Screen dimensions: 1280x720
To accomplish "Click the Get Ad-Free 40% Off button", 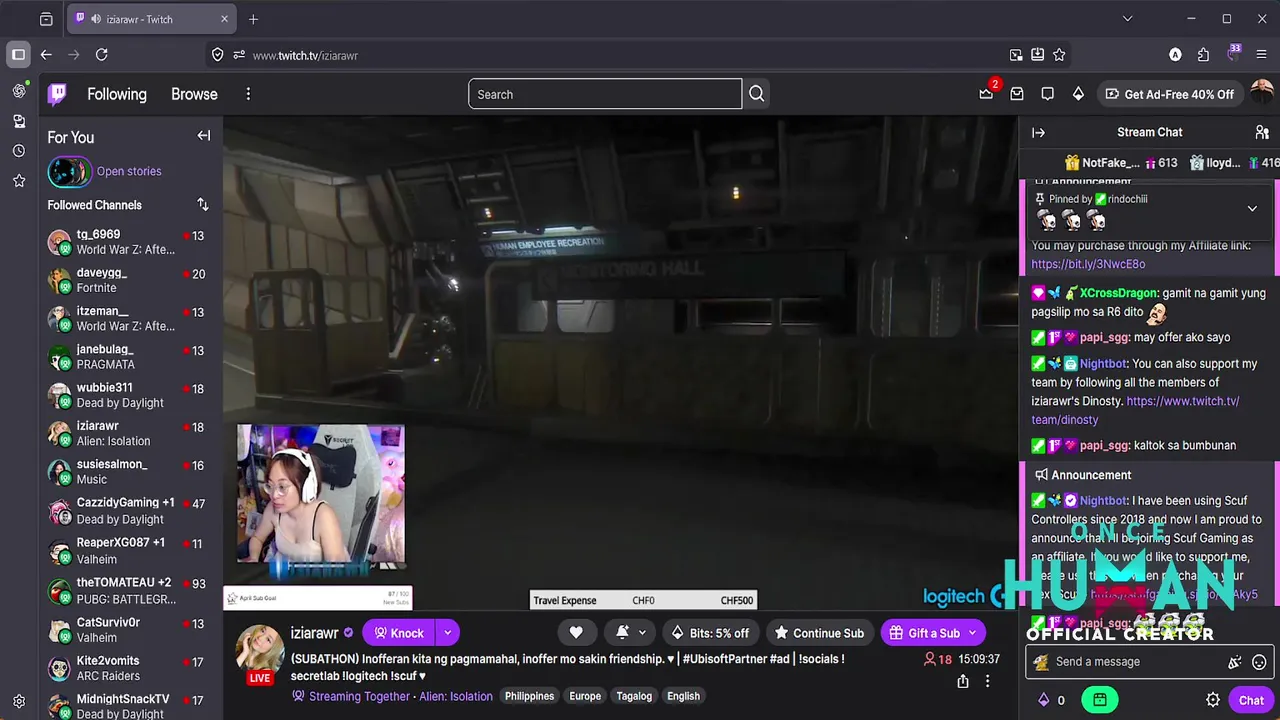I will [1169, 94].
